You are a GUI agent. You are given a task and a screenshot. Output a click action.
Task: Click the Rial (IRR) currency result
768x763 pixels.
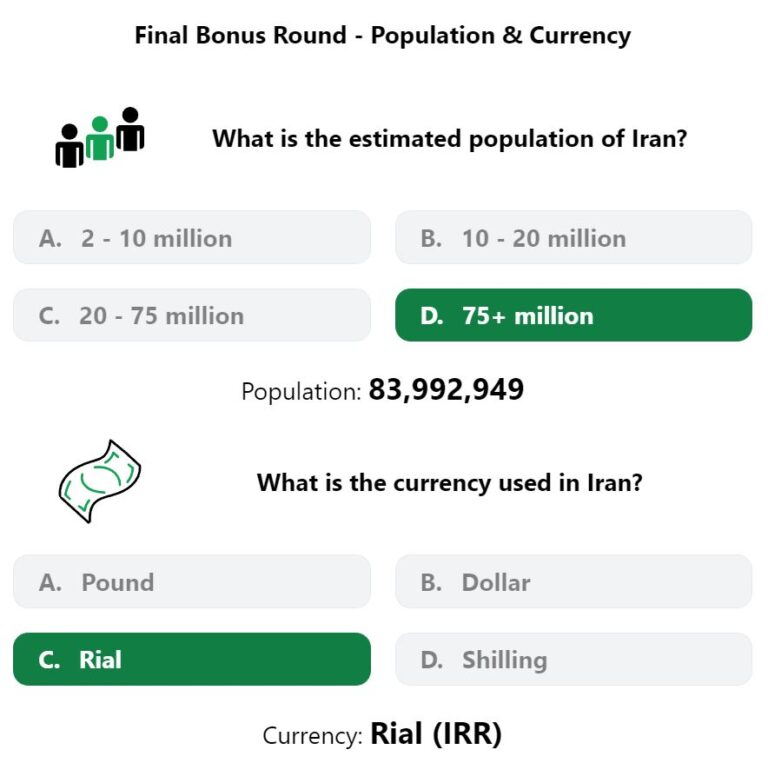[436, 734]
